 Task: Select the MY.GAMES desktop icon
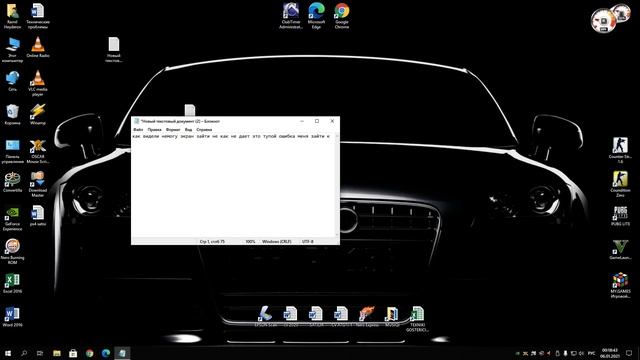(x=620, y=285)
